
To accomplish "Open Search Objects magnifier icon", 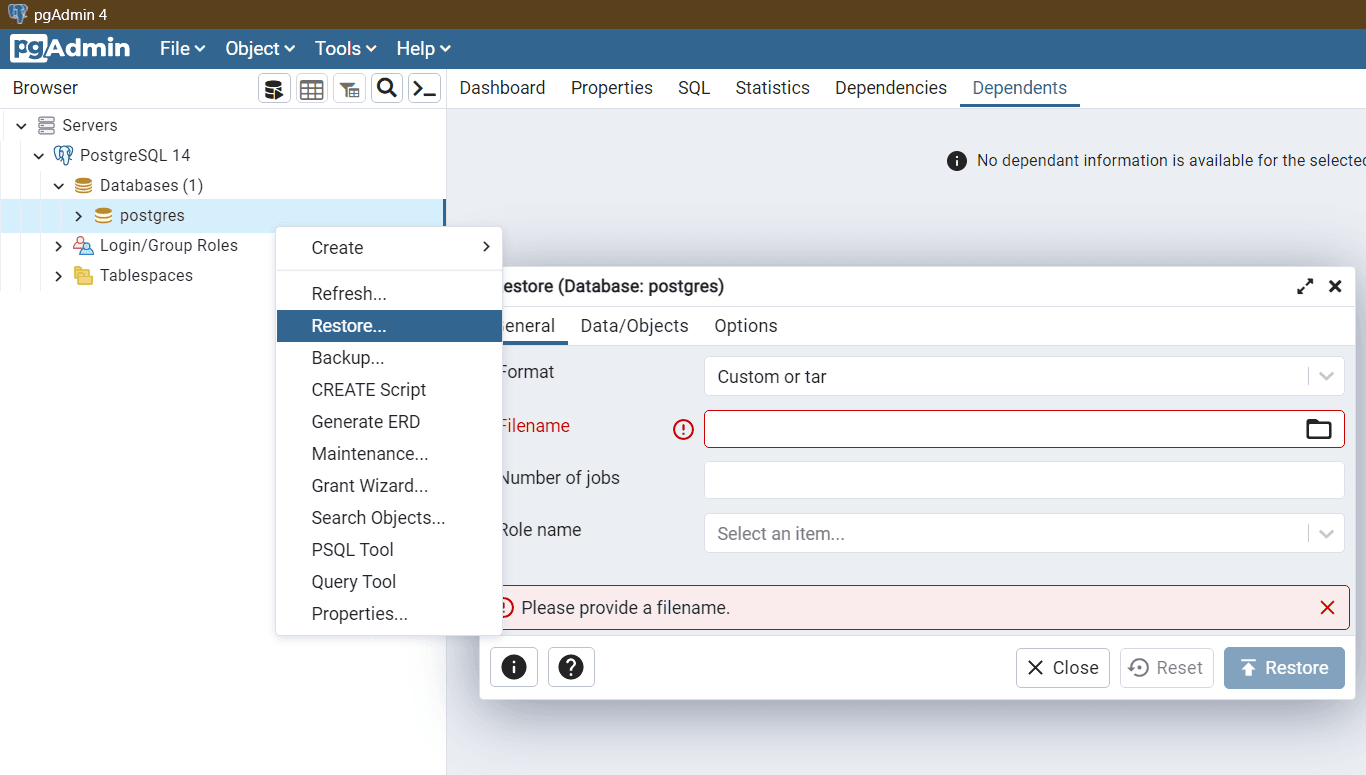I will coord(387,88).
